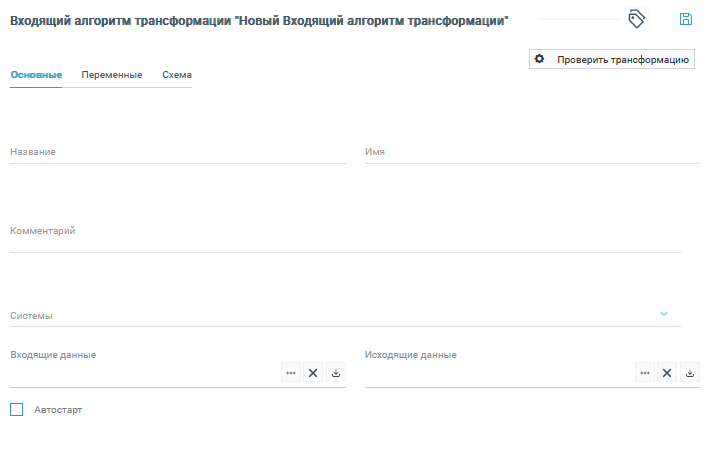Switch to the Основные tab
This screenshot has height=463, width=710.
(36, 75)
